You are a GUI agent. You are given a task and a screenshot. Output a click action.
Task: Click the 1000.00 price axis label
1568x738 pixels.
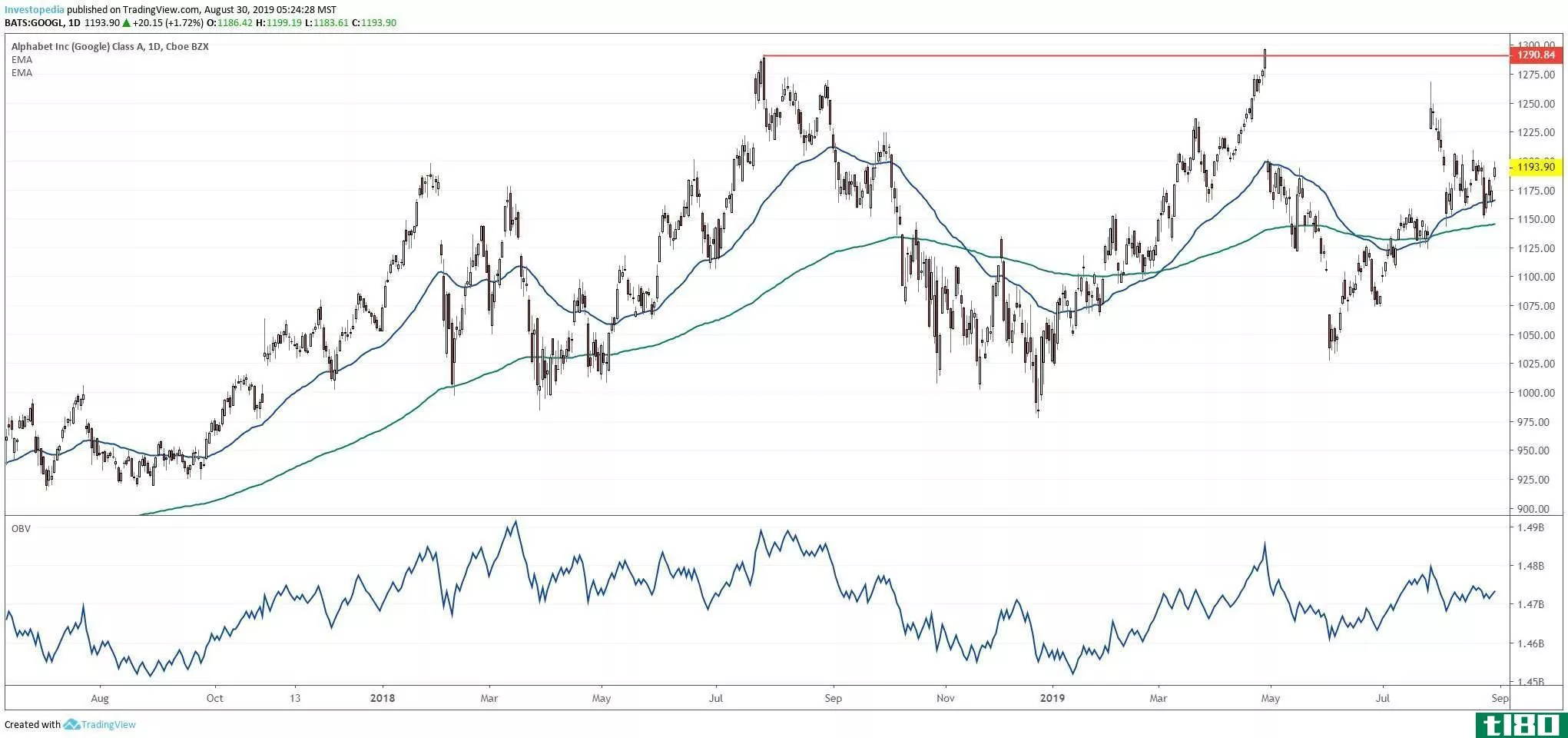click(1537, 393)
